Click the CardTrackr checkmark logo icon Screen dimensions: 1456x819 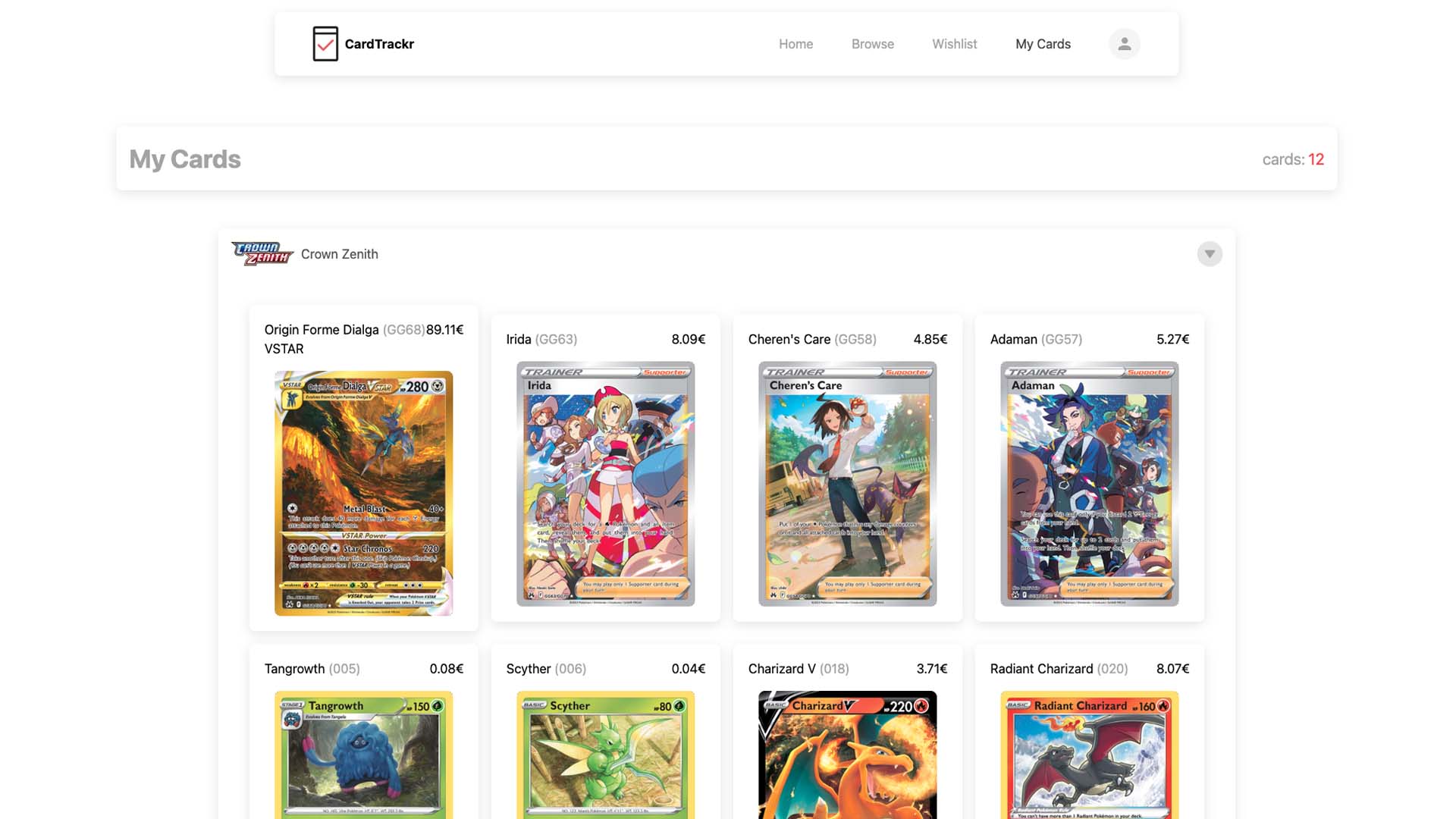[325, 44]
